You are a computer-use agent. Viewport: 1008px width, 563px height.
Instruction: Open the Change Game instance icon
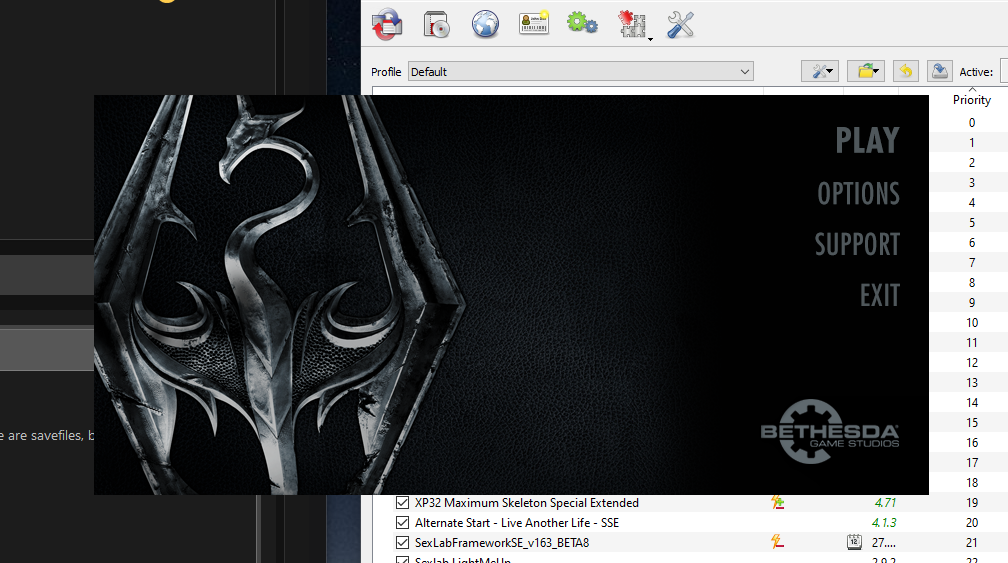coord(387,24)
